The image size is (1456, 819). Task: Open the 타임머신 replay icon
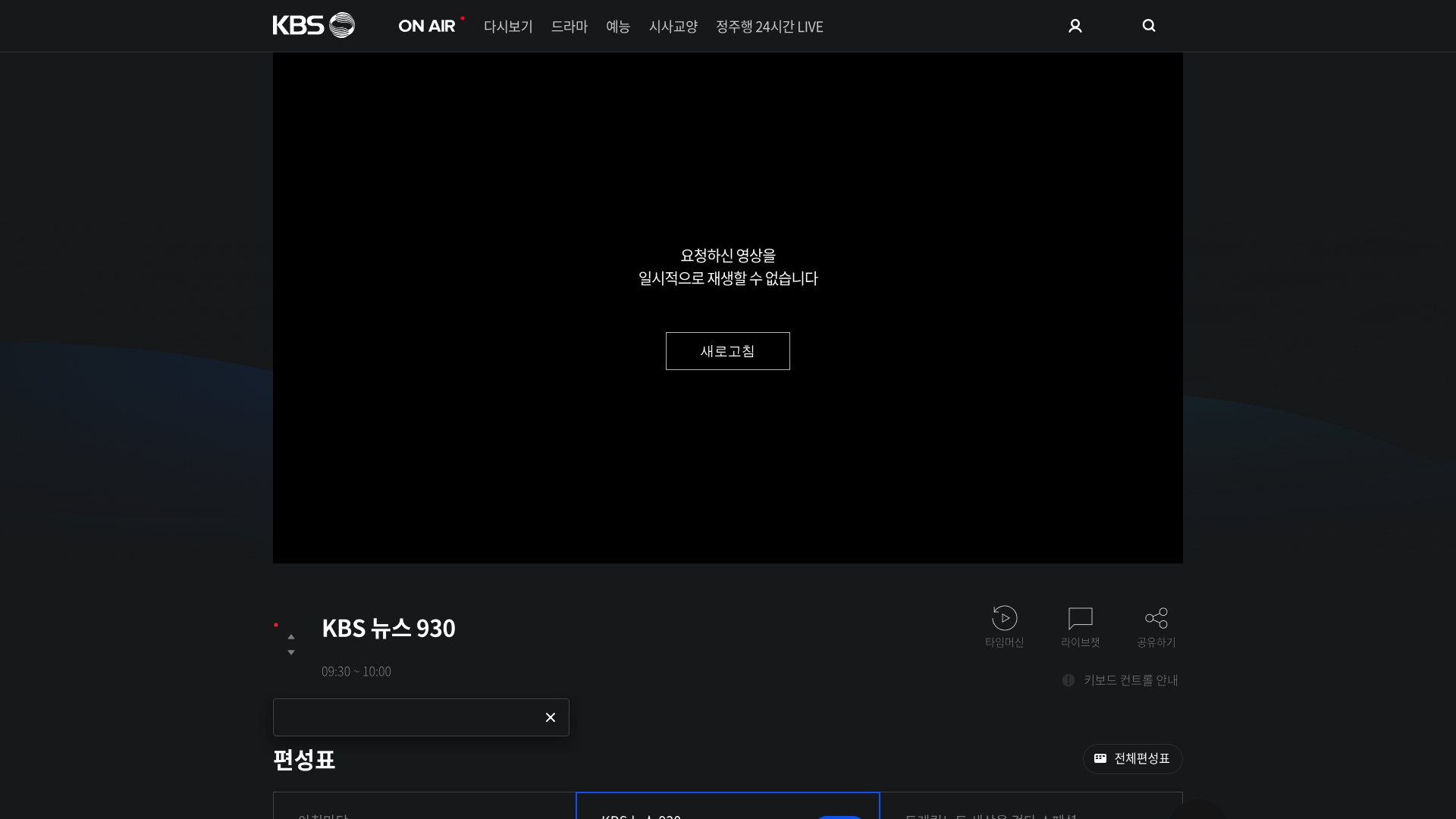pos(1005,627)
